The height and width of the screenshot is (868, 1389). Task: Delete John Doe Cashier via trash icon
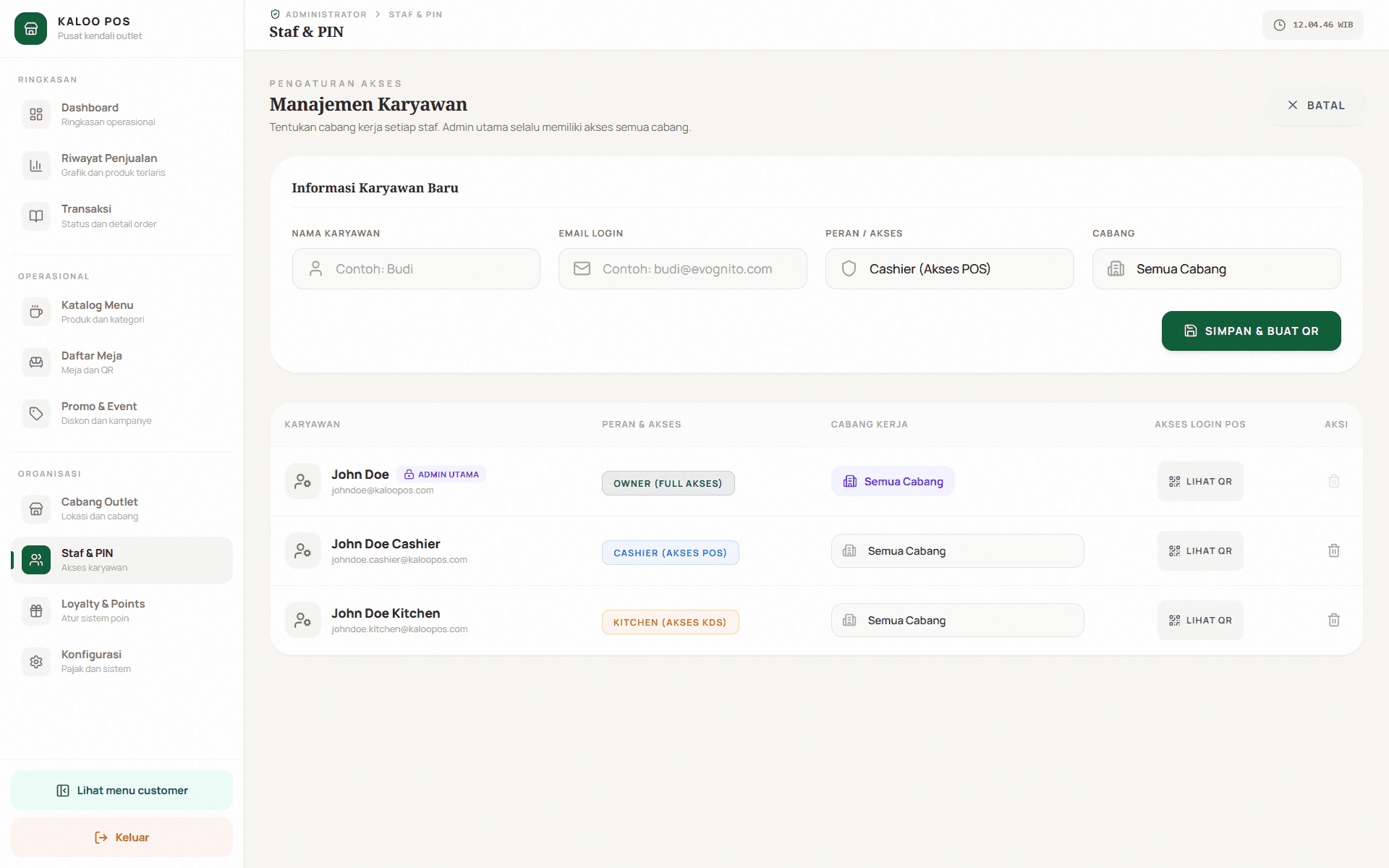[x=1334, y=551]
